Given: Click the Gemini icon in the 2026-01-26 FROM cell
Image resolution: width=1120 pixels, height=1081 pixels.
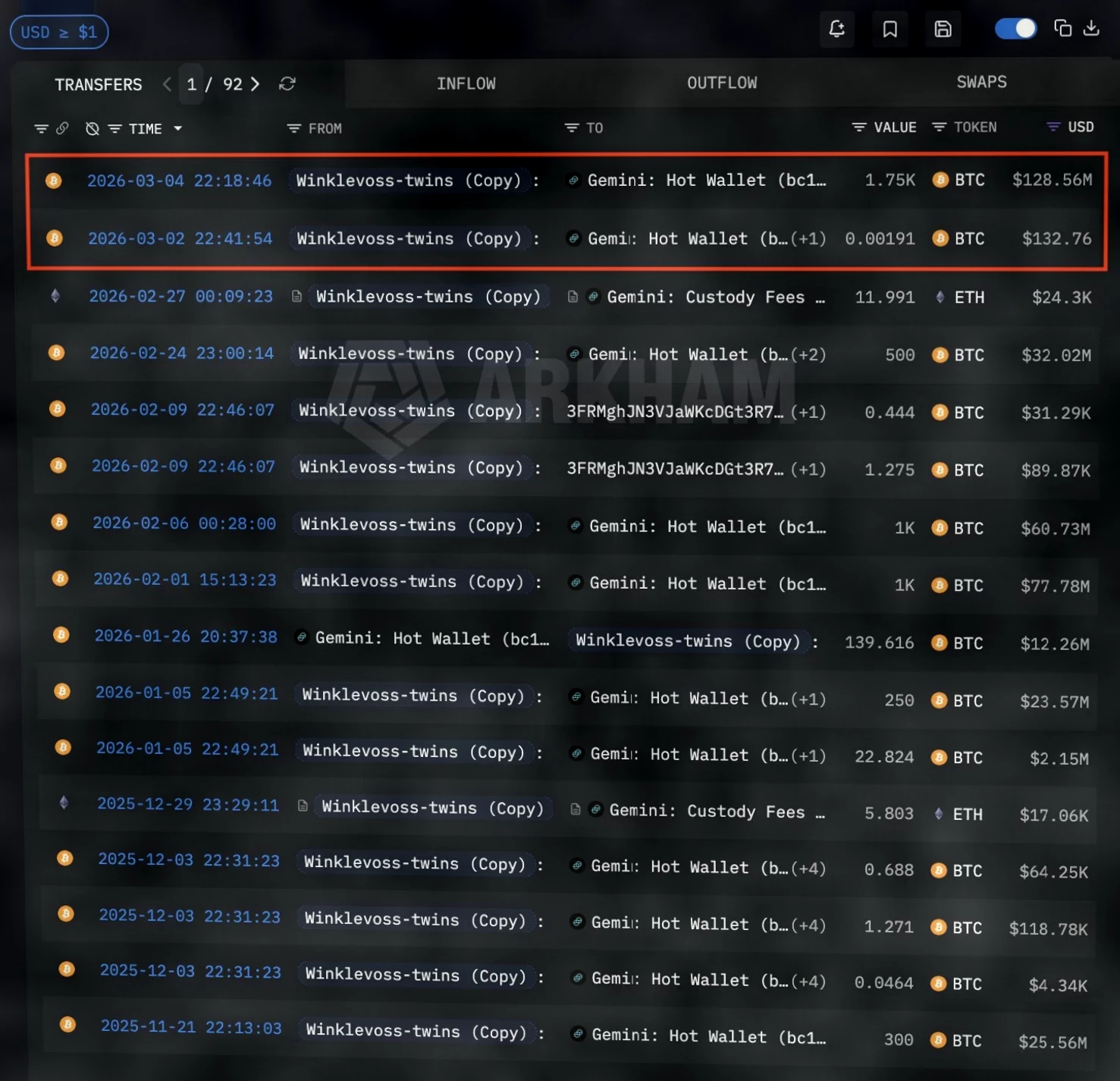Looking at the screenshot, I should [302, 638].
